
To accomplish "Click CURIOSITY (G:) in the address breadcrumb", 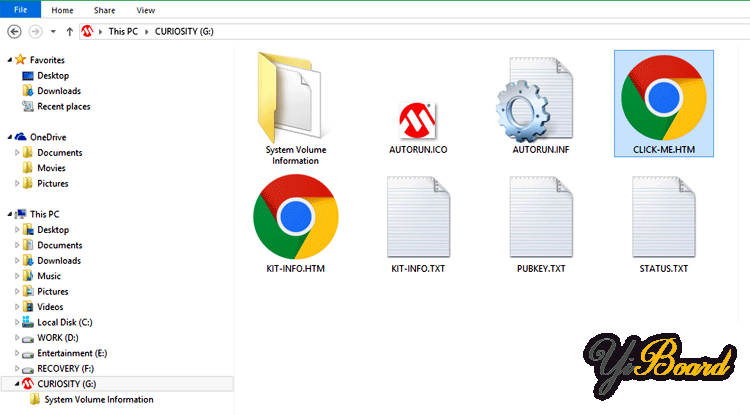I will pyautogui.click(x=184, y=32).
